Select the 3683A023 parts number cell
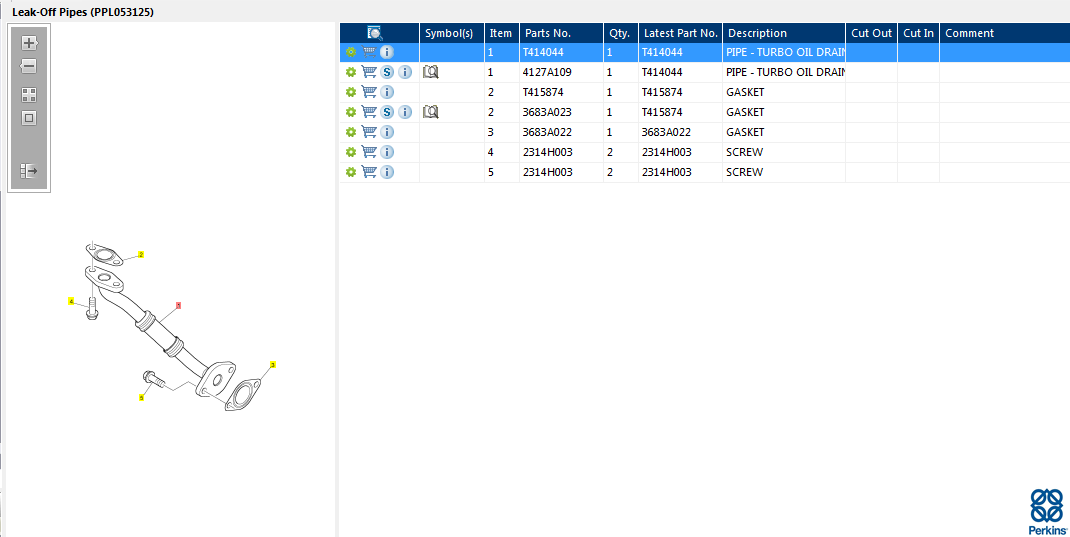Viewport: 1070px width, 537px height. coord(561,112)
